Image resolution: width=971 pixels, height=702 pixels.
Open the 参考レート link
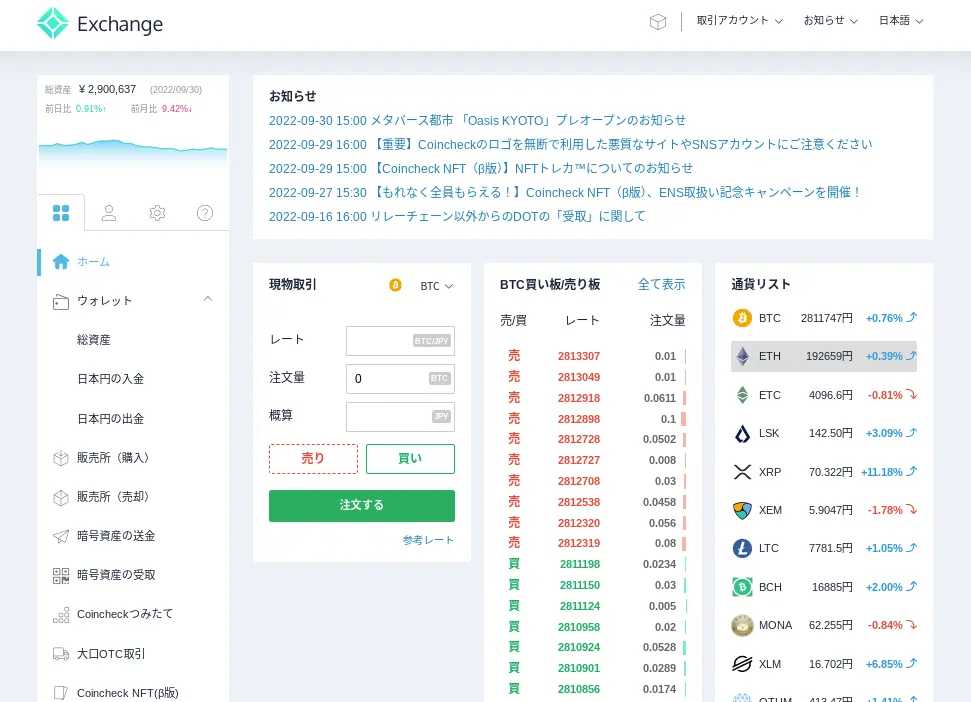(x=428, y=540)
